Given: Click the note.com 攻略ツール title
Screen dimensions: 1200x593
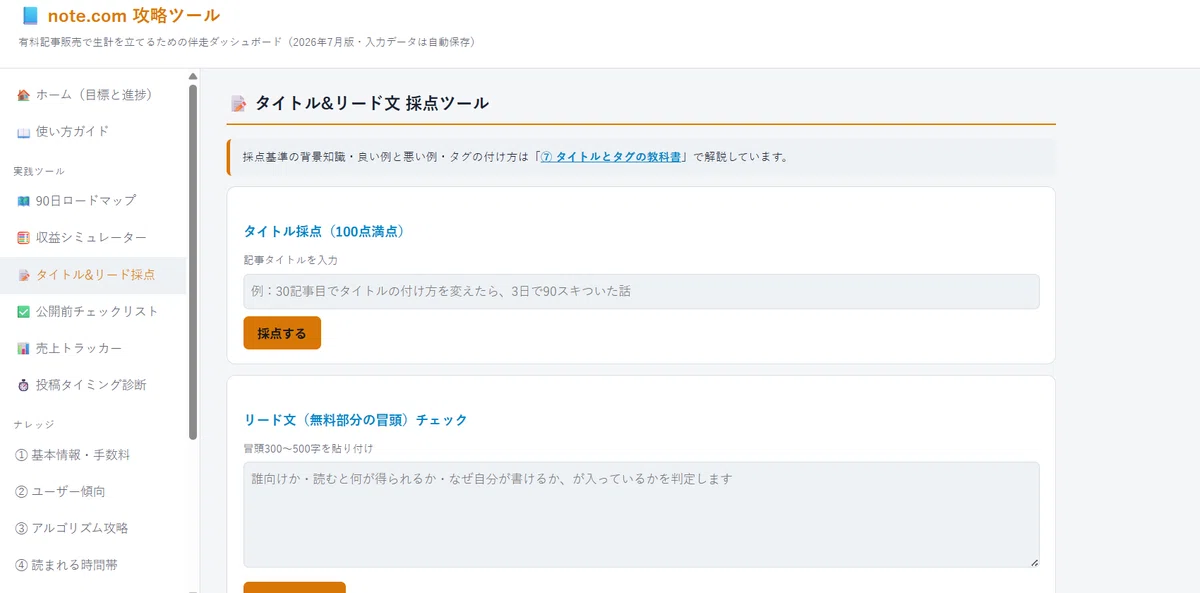Looking at the screenshot, I should pos(134,16).
